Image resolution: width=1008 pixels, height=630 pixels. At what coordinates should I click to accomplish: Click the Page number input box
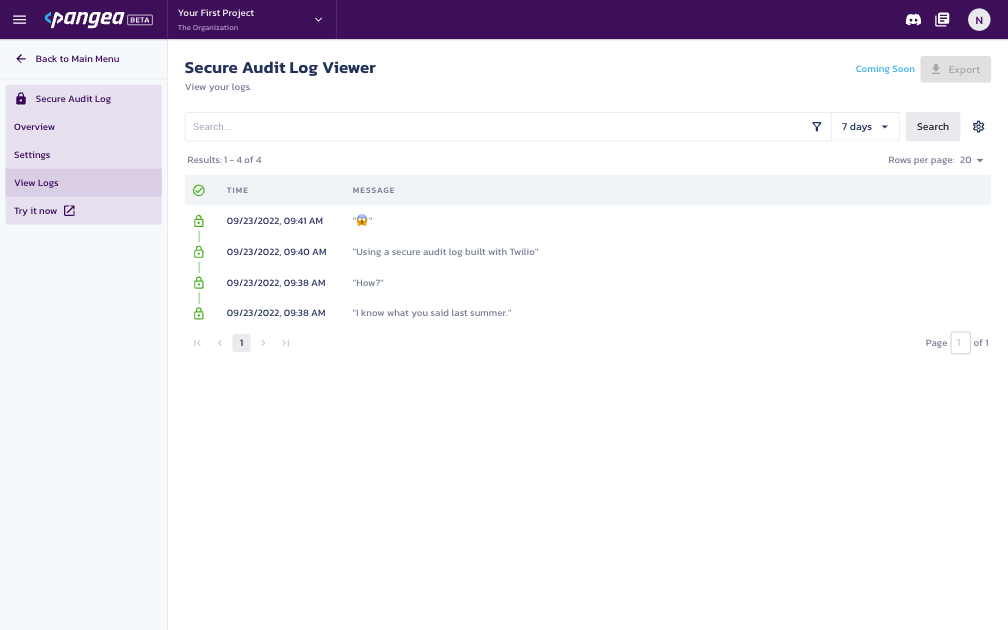click(960, 343)
